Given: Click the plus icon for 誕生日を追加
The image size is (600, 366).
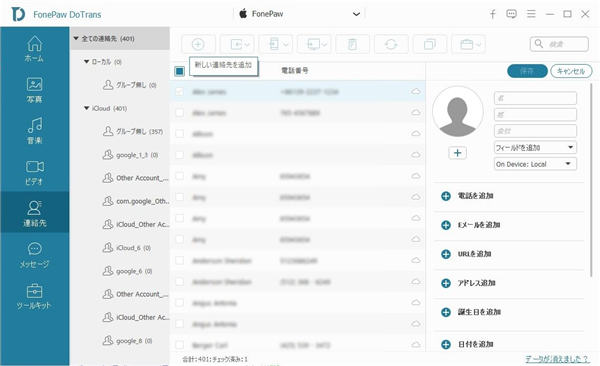Looking at the screenshot, I should (x=446, y=312).
